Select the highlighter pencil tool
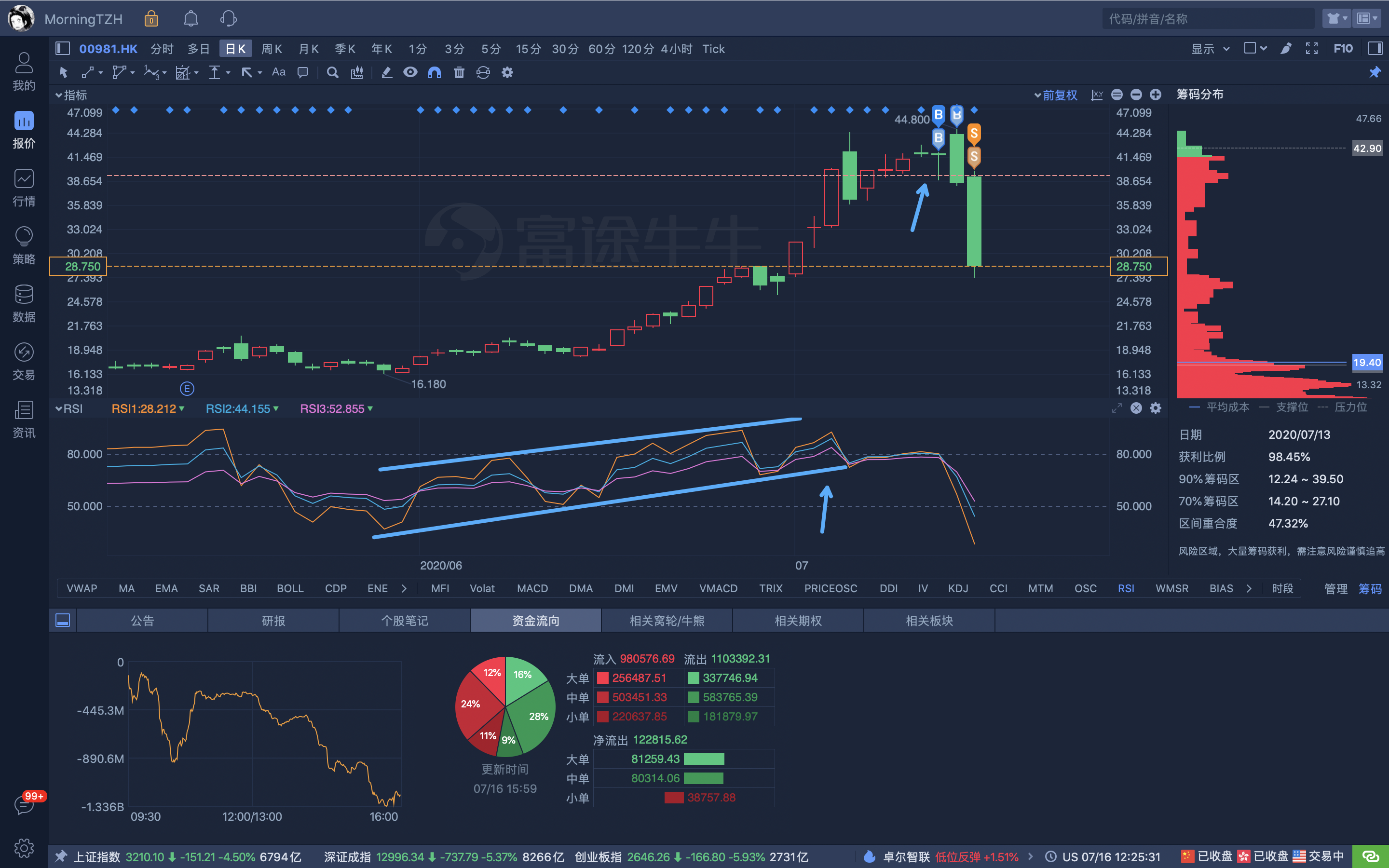The height and width of the screenshot is (868, 1389). (x=387, y=72)
